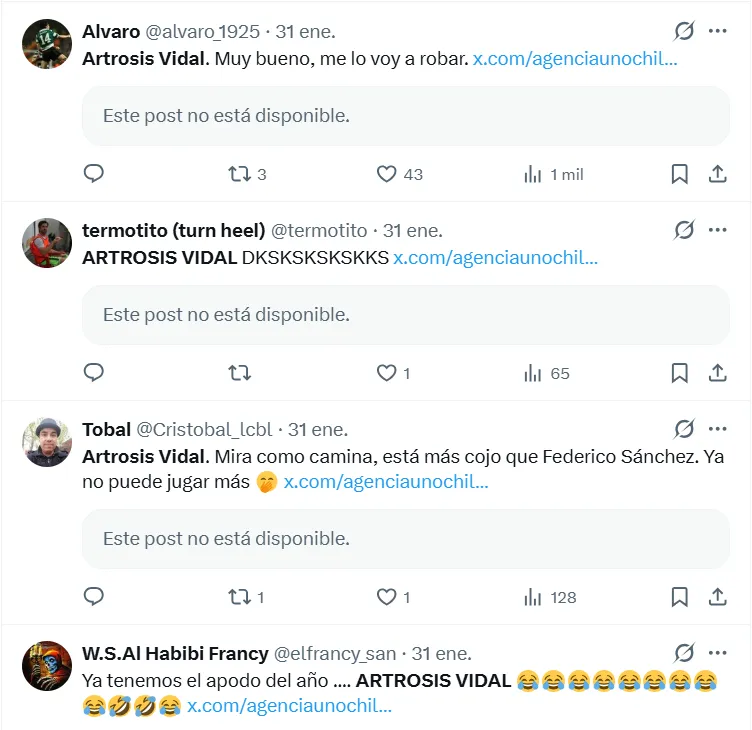Bookmark Alvaro's post
This screenshot has height=730, width=752.
point(679,174)
